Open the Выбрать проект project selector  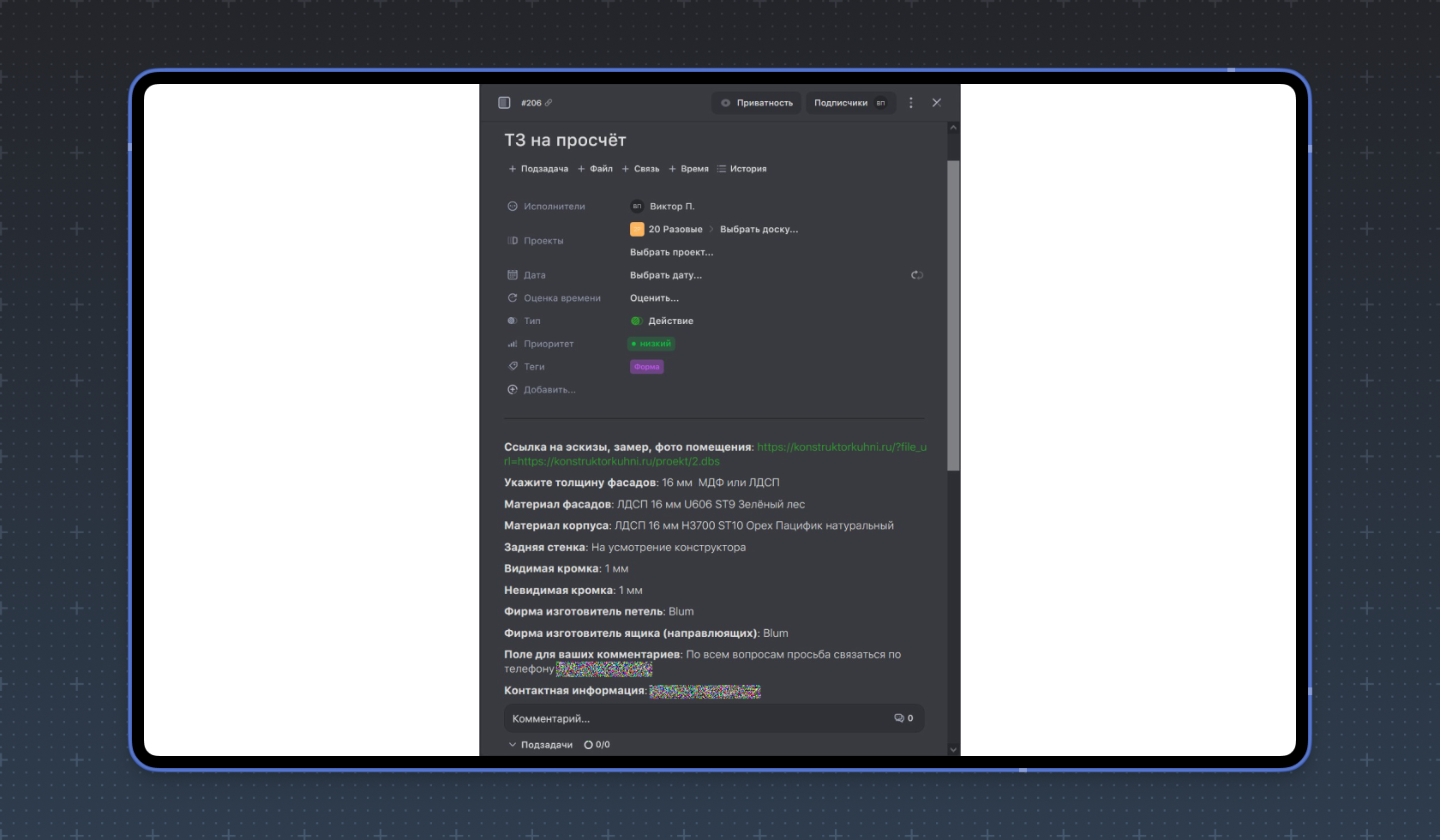(x=671, y=253)
